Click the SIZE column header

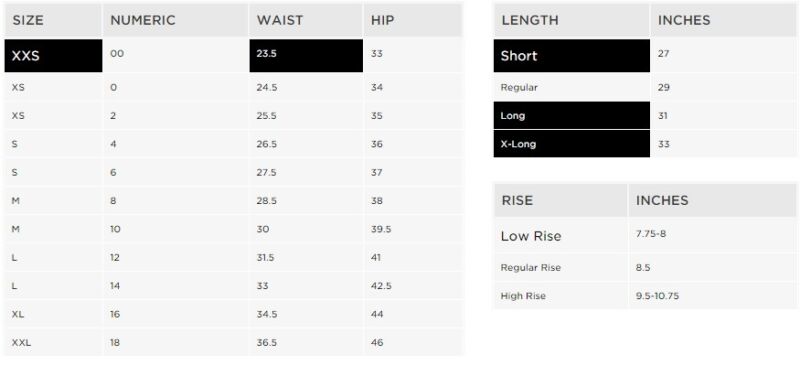(28, 20)
